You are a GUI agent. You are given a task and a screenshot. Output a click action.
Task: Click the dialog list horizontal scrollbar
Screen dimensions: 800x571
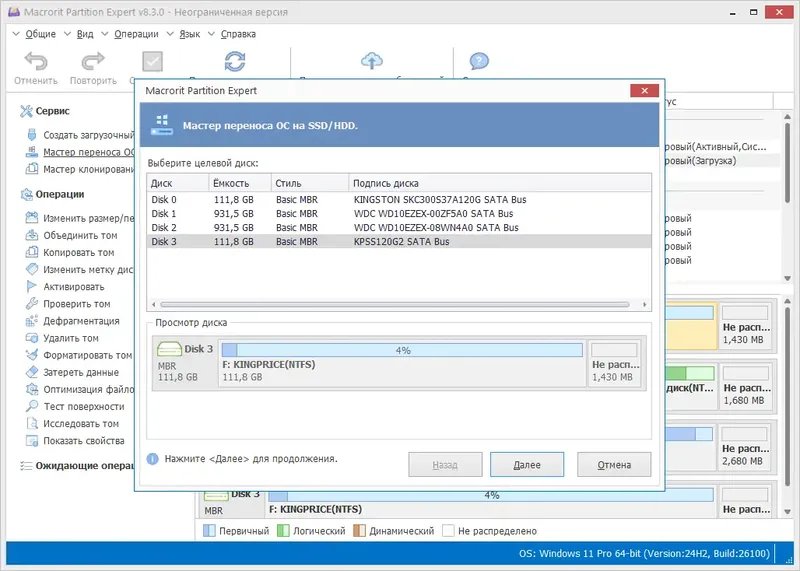click(394, 305)
